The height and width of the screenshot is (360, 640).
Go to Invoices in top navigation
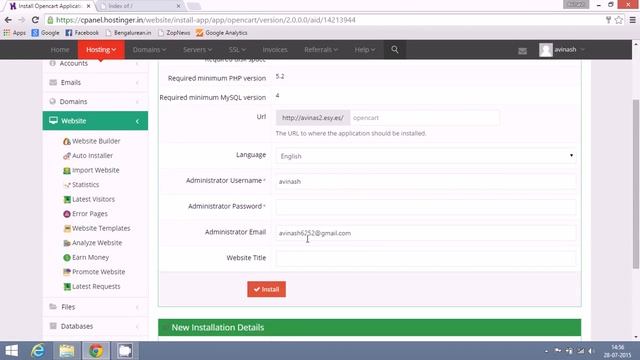pos(275,50)
